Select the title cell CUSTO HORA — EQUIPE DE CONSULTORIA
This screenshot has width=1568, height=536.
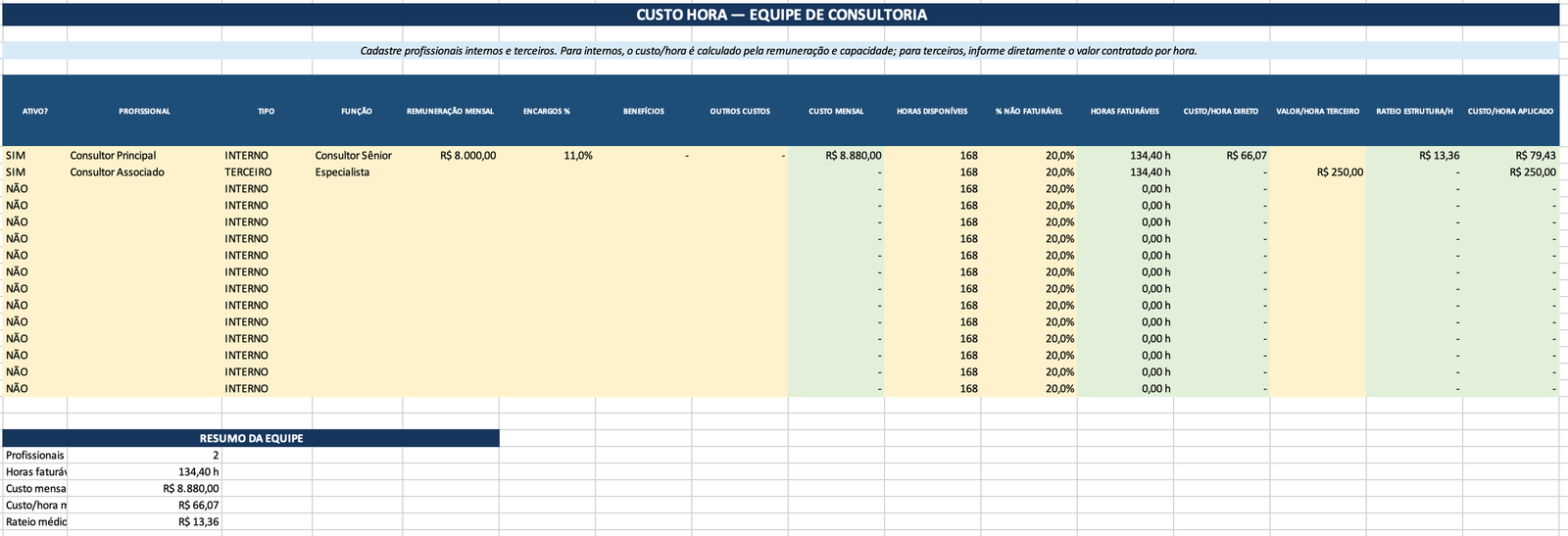(780, 15)
